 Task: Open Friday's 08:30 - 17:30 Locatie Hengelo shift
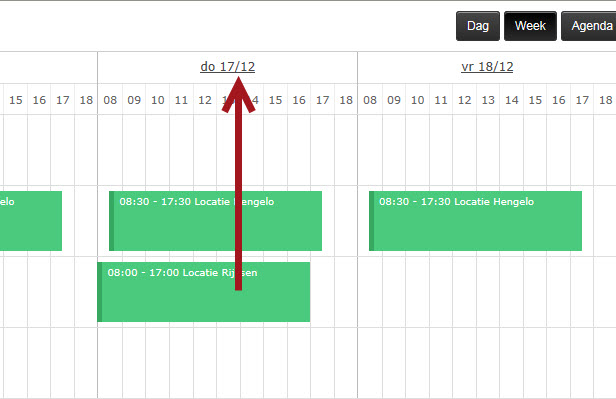475,221
